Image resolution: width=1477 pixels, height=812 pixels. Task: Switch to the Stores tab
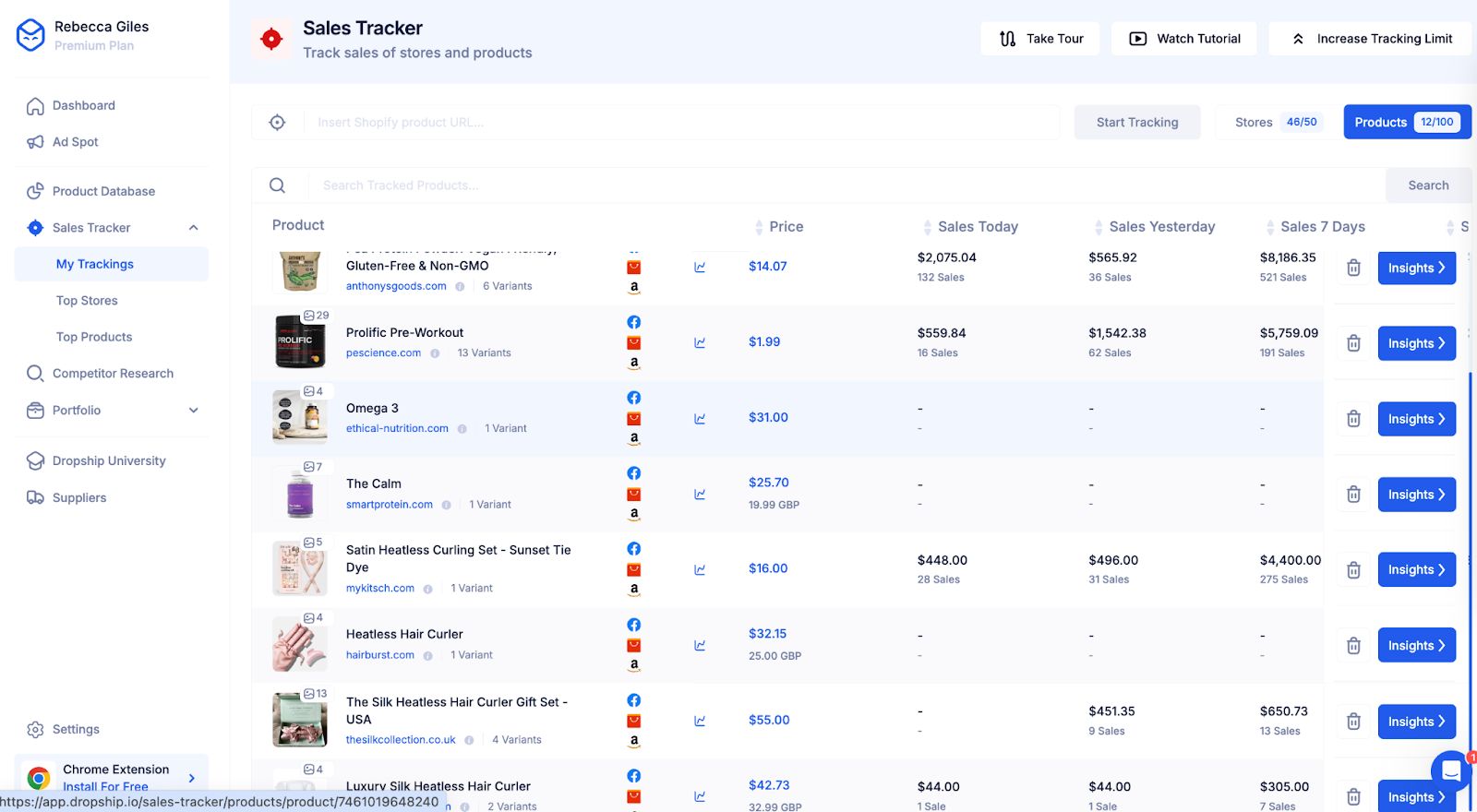click(x=1278, y=122)
